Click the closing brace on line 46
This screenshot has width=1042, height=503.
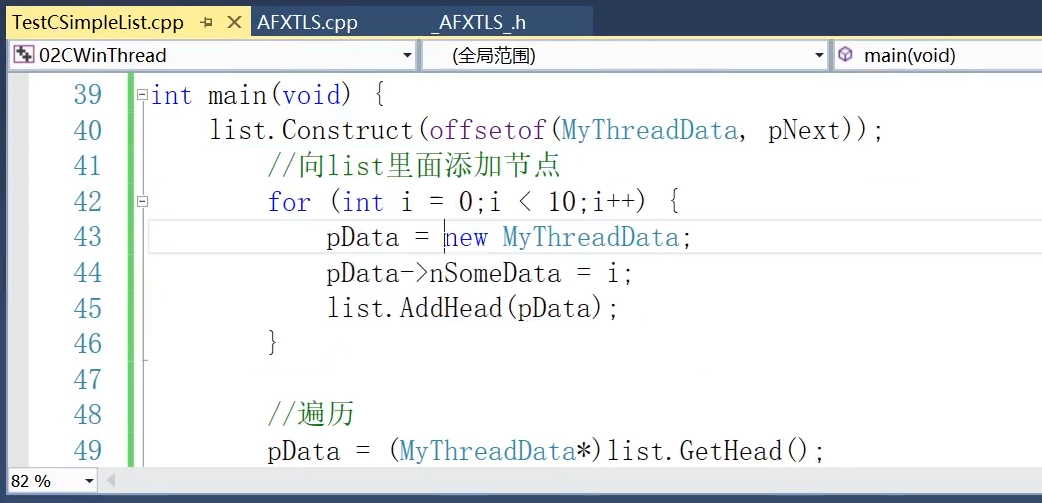[x=272, y=344]
